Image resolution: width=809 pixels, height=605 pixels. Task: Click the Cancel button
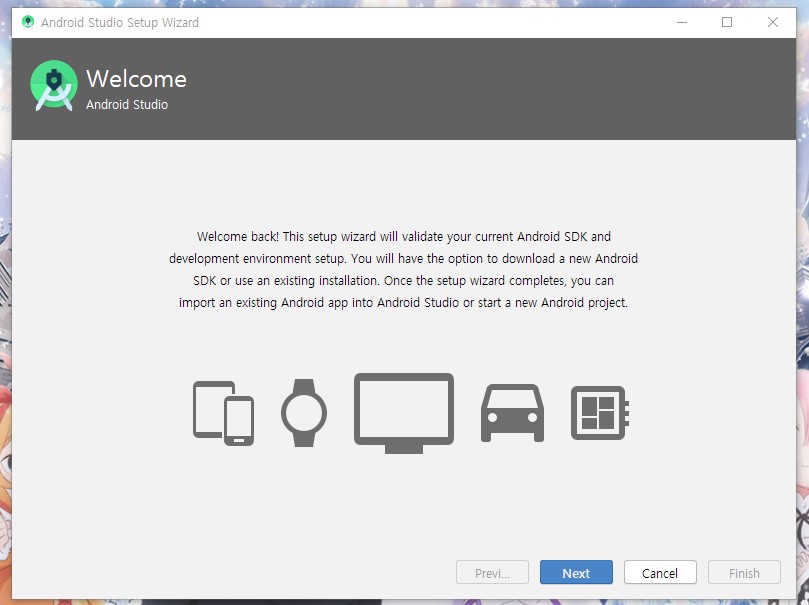[660, 573]
